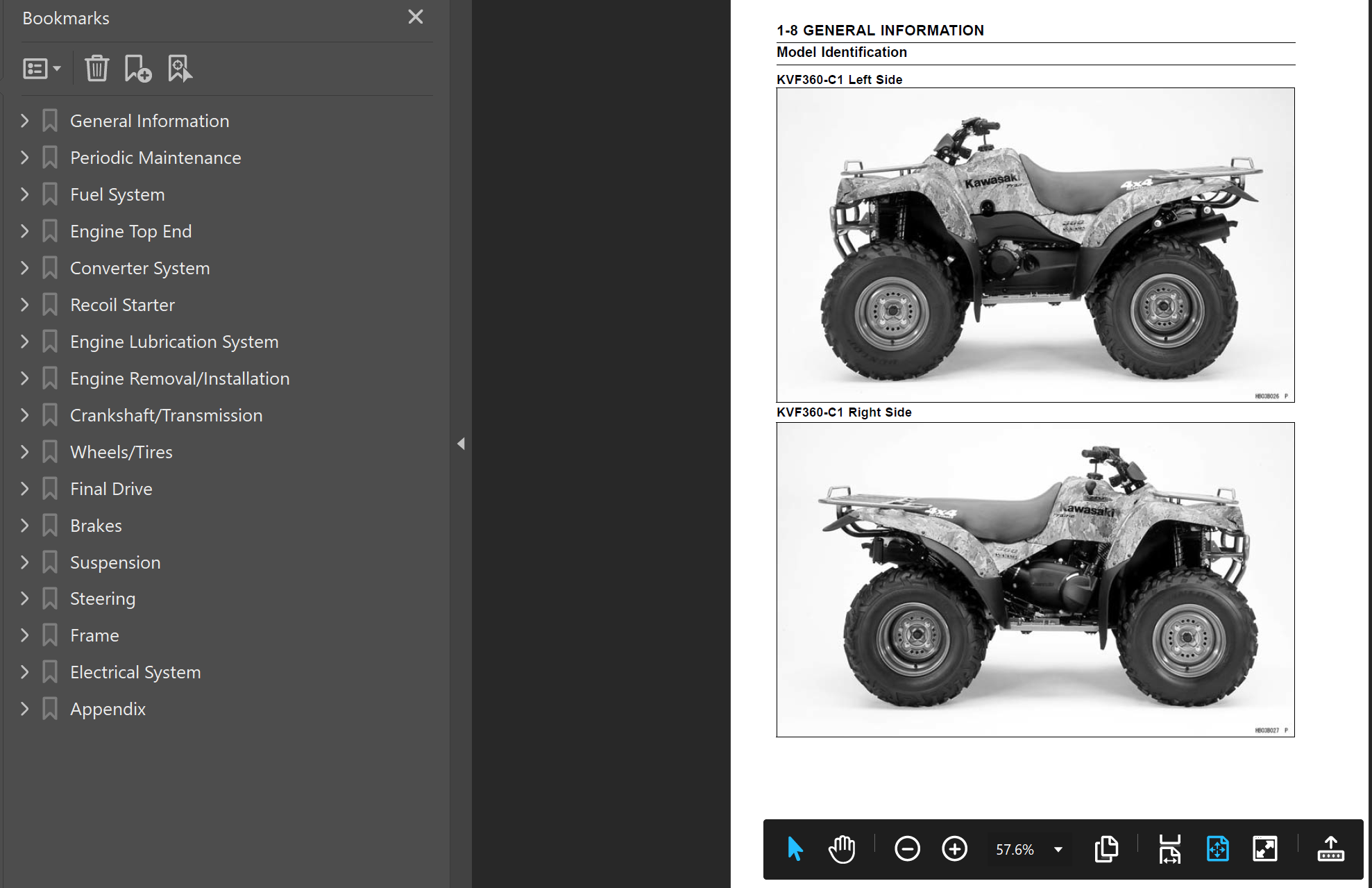Expand the Final Drive bookmark
Screen dimensions: 1372x888
point(25,489)
